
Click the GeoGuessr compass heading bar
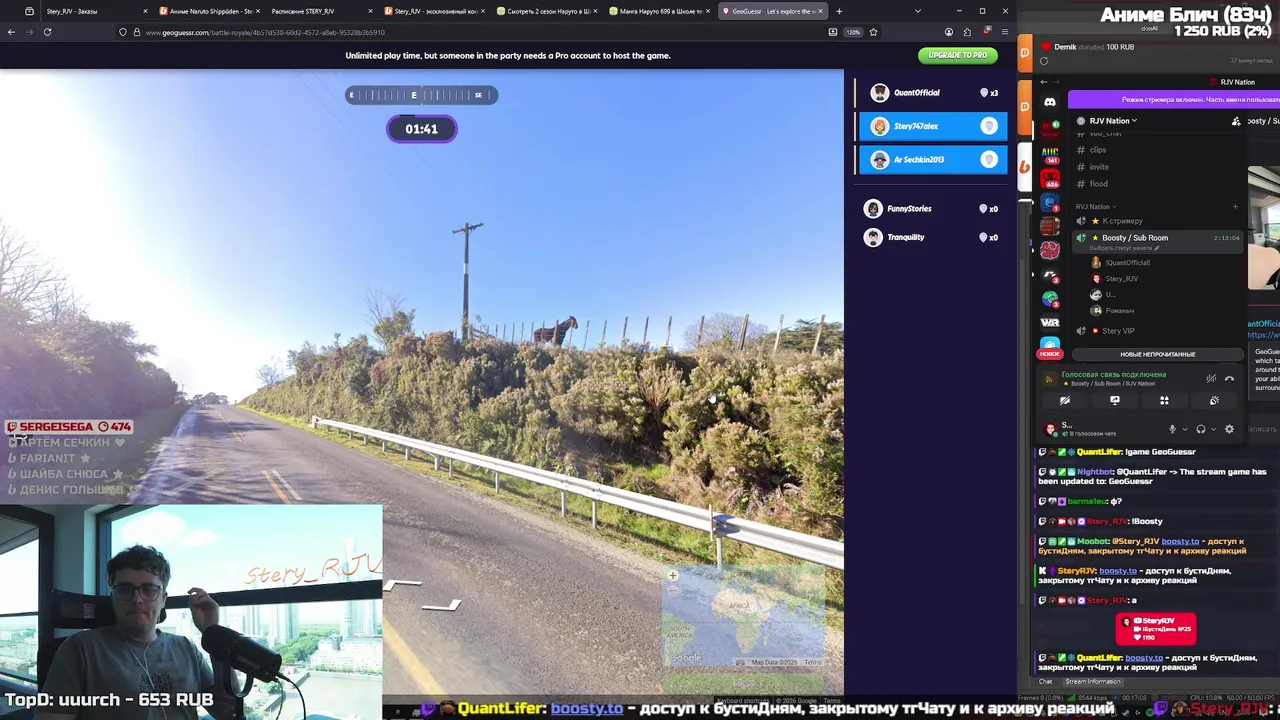coord(421,95)
